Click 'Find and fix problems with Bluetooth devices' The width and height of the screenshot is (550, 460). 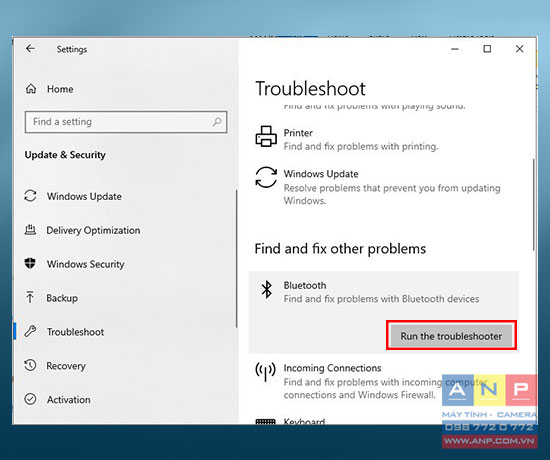(381, 299)
